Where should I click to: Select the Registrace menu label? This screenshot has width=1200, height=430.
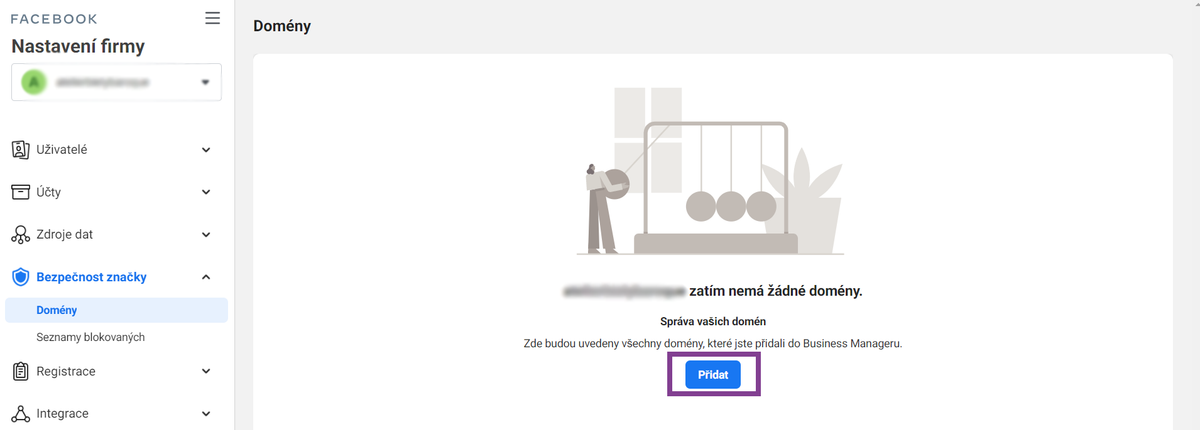point(66,371)
